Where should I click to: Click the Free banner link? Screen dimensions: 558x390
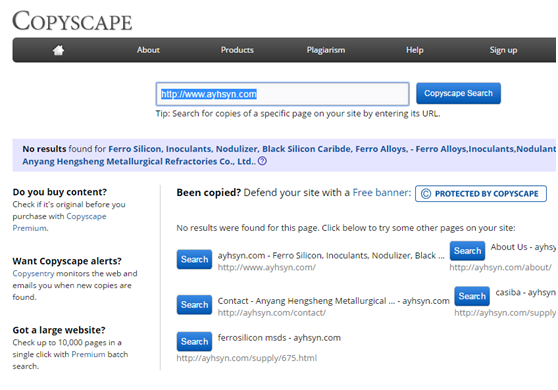(381, 193)
